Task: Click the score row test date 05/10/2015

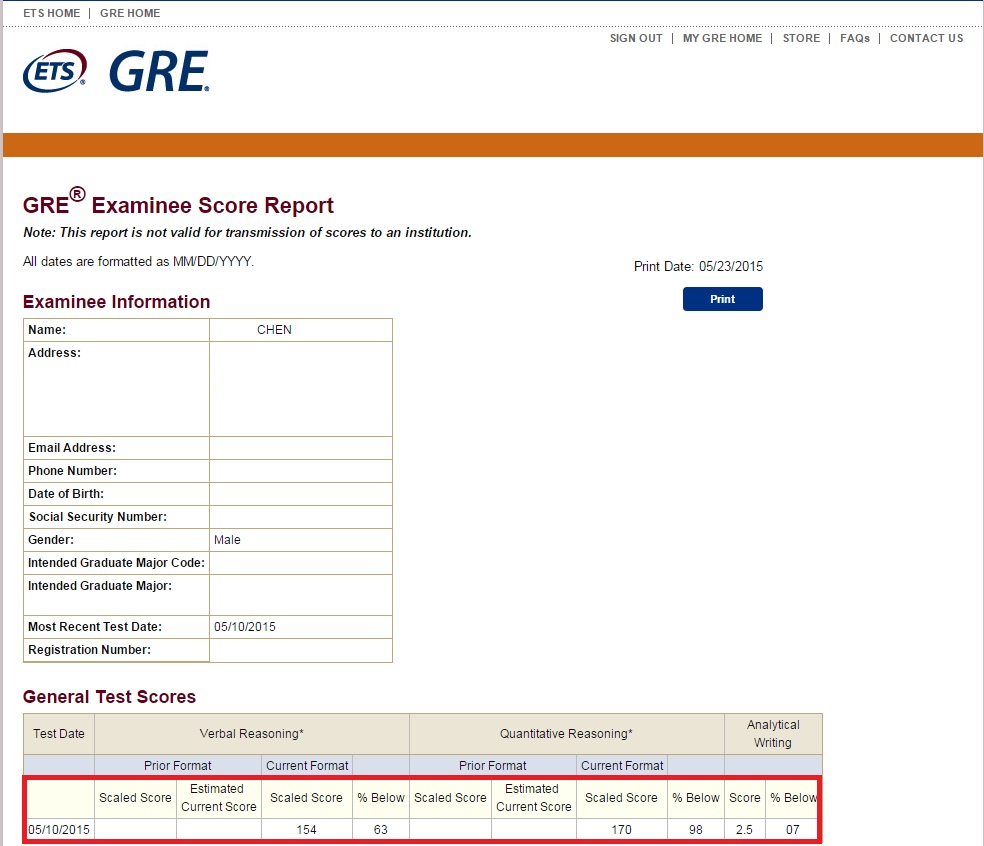Action: coord(59,830)
